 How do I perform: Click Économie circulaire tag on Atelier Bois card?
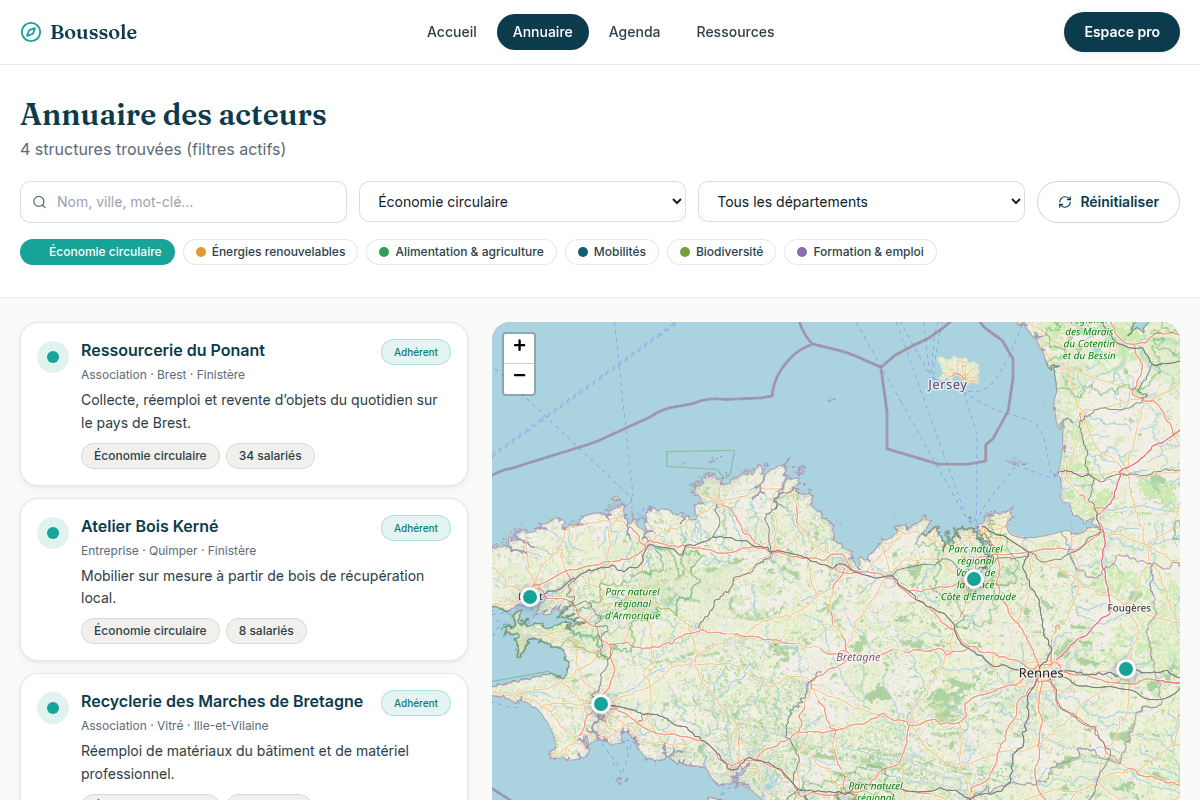(150, 631)
